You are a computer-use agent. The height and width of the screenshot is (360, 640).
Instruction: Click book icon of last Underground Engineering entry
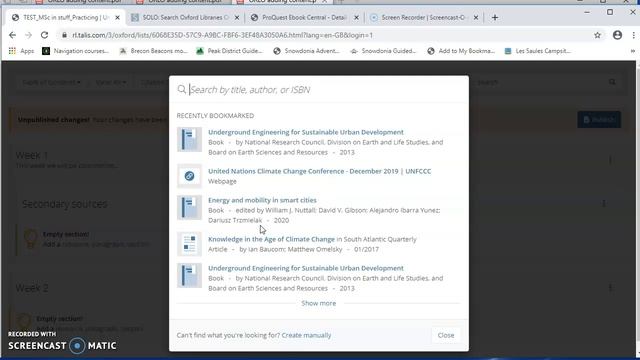(x=189, y=275)
